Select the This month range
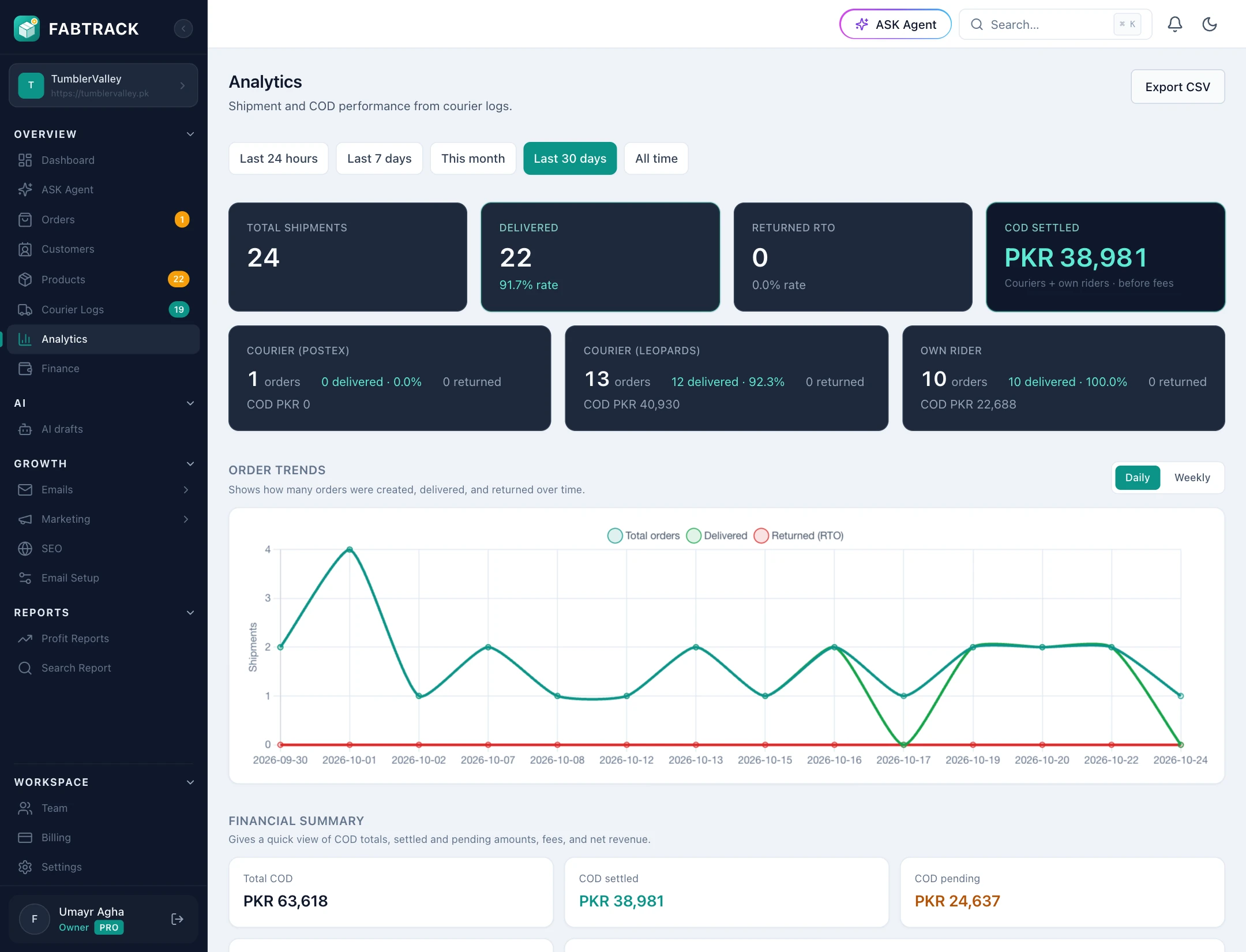The image size is (1246, 952). coord(473,158)
